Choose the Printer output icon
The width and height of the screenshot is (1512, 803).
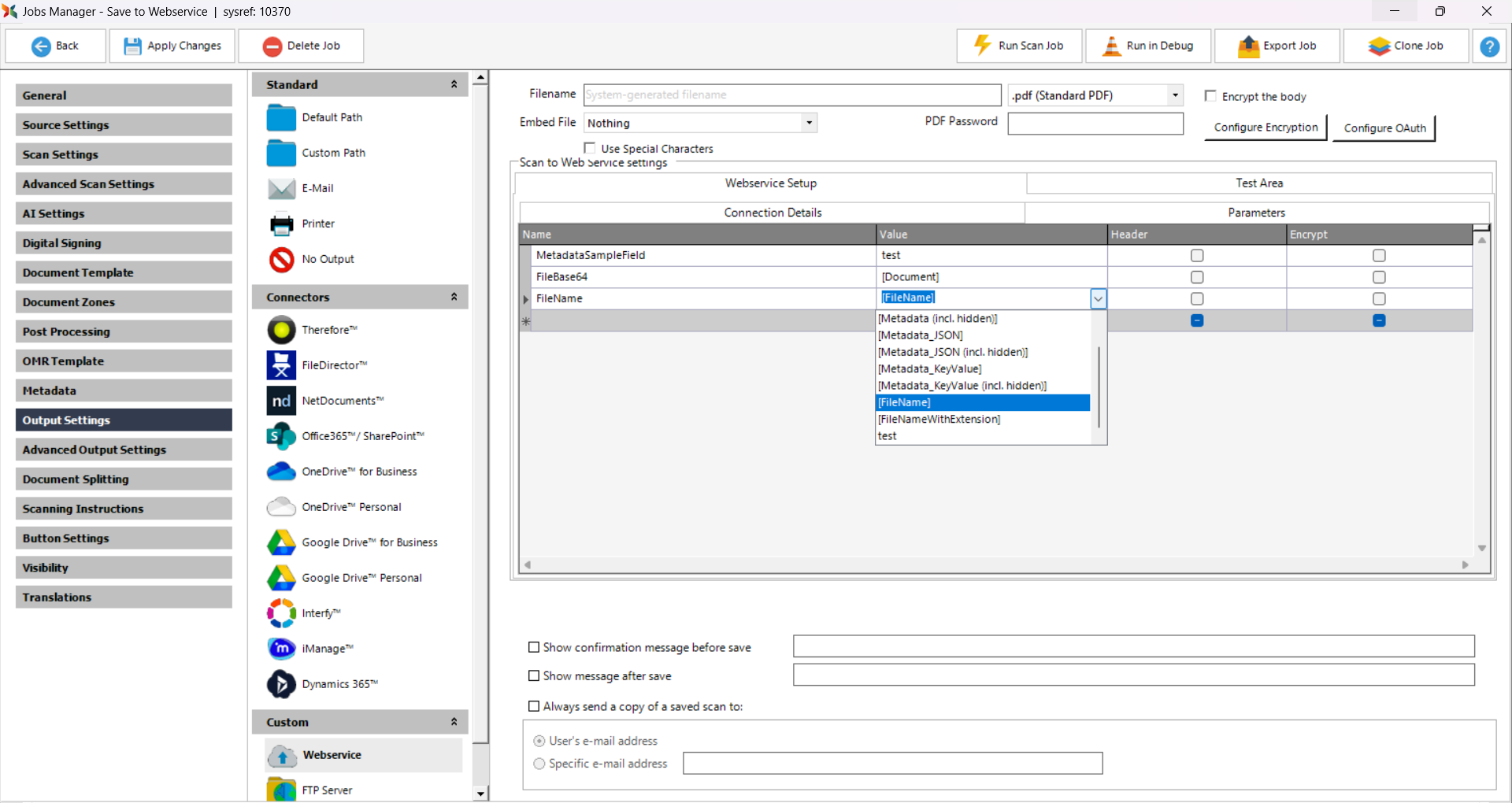click(x=281, y=224)
